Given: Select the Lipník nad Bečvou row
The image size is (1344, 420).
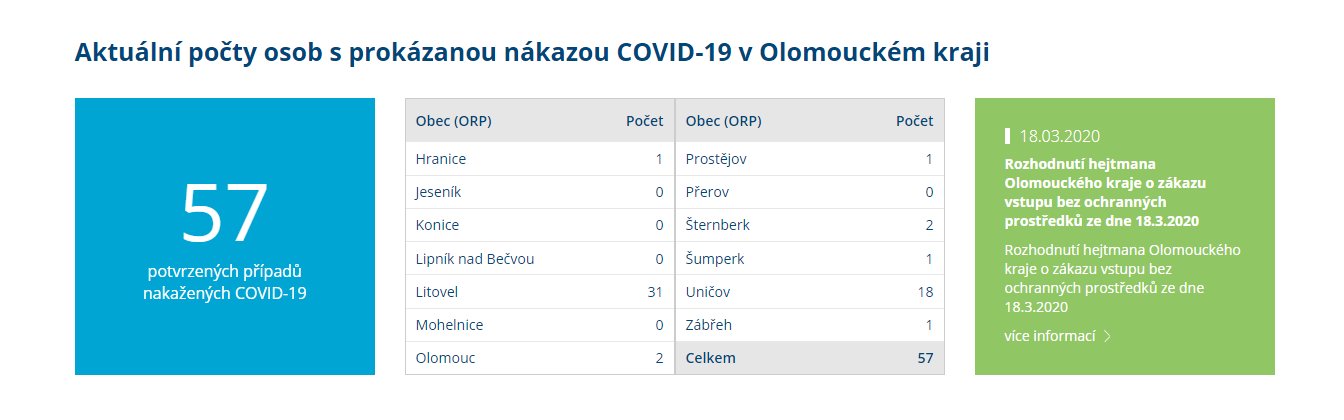Looking at the screenshot, I should 540,259.
